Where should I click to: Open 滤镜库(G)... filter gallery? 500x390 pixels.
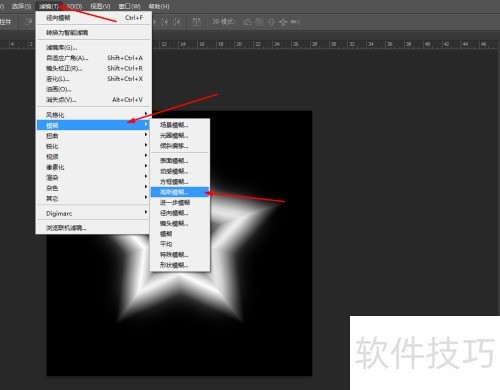[x=94, y=48]
